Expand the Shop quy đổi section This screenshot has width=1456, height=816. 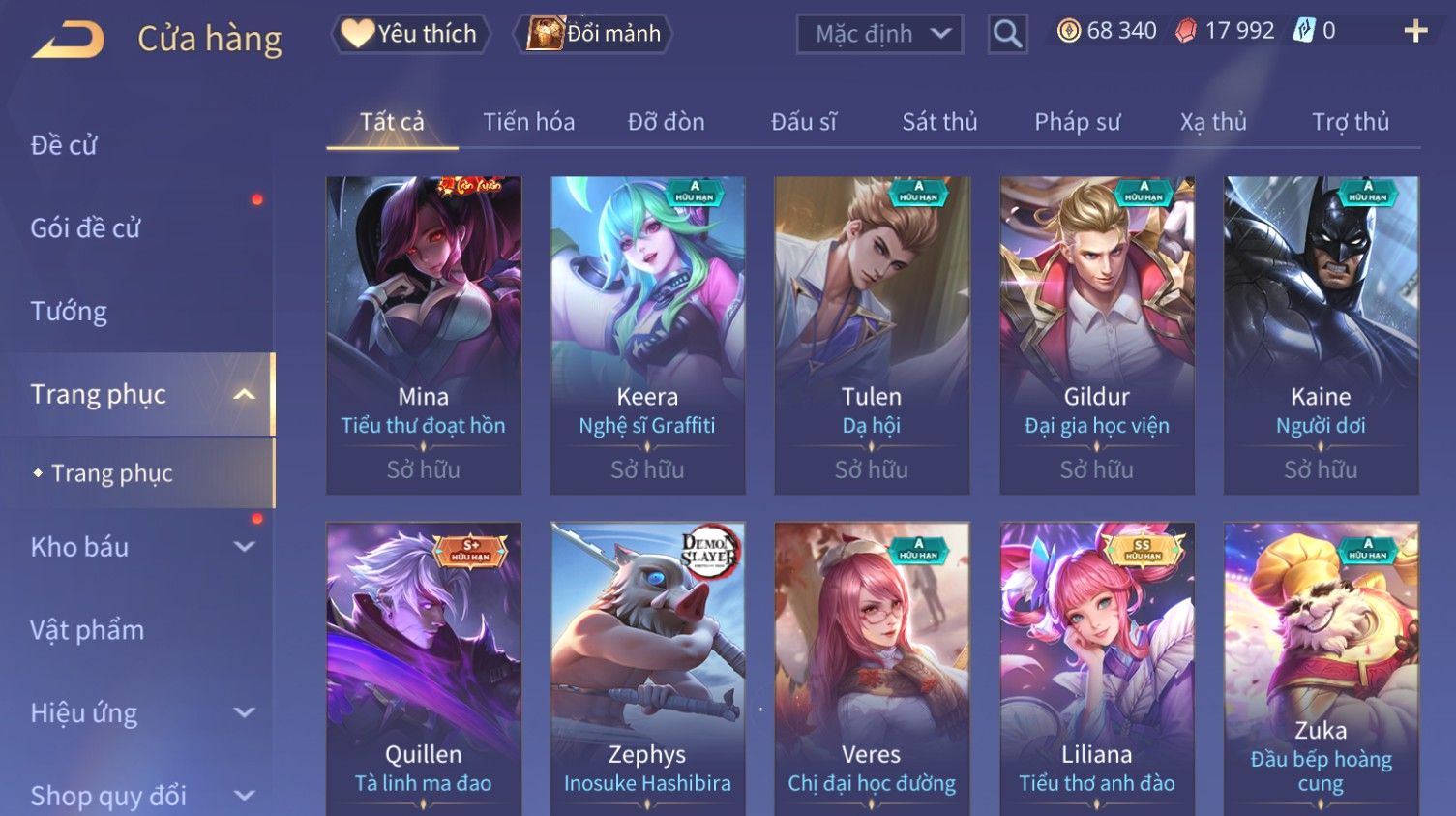pyautogui.click(x=245, y=796)
